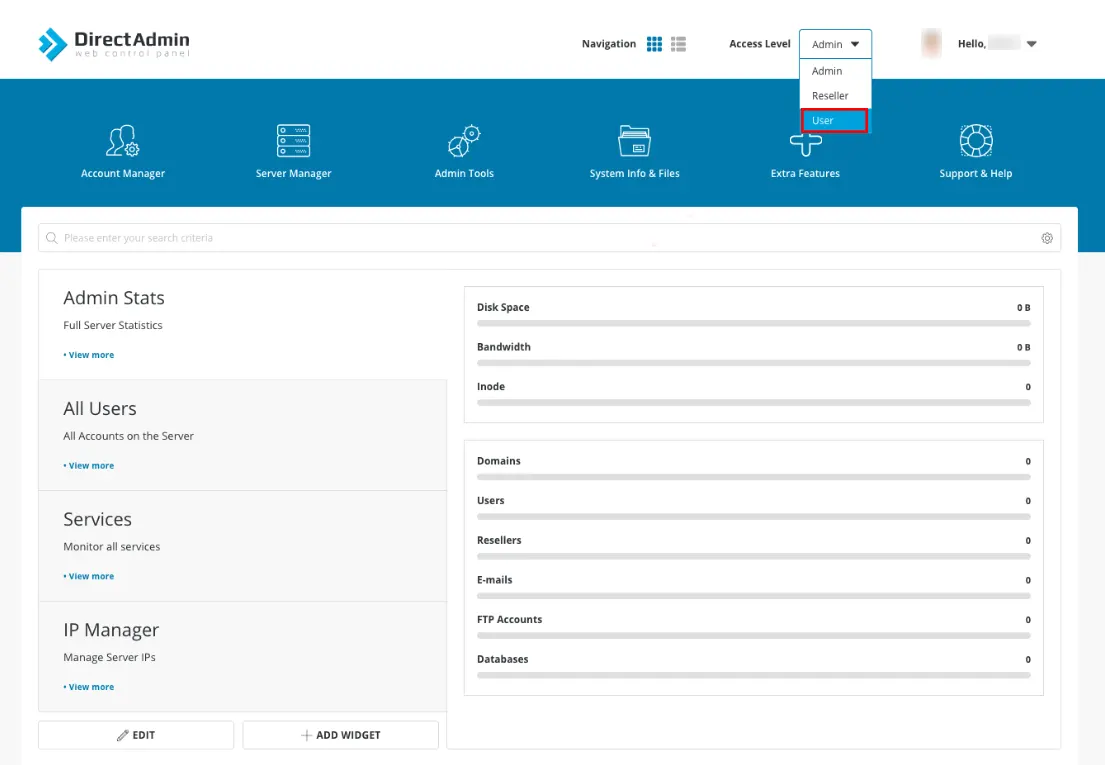Open the Admin Tools section

[463, 151]
